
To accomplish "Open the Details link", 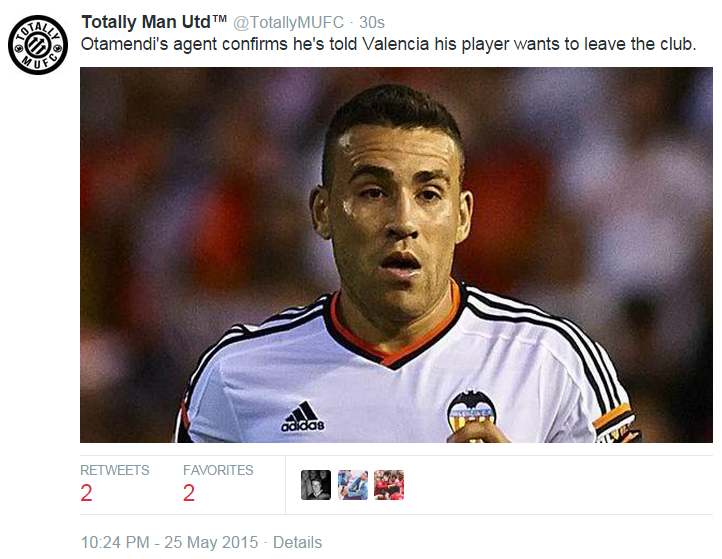I will point(297,542).
